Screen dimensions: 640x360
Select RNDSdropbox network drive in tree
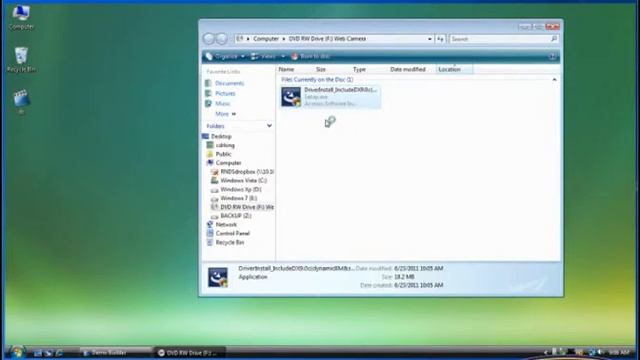pos(247,172)
